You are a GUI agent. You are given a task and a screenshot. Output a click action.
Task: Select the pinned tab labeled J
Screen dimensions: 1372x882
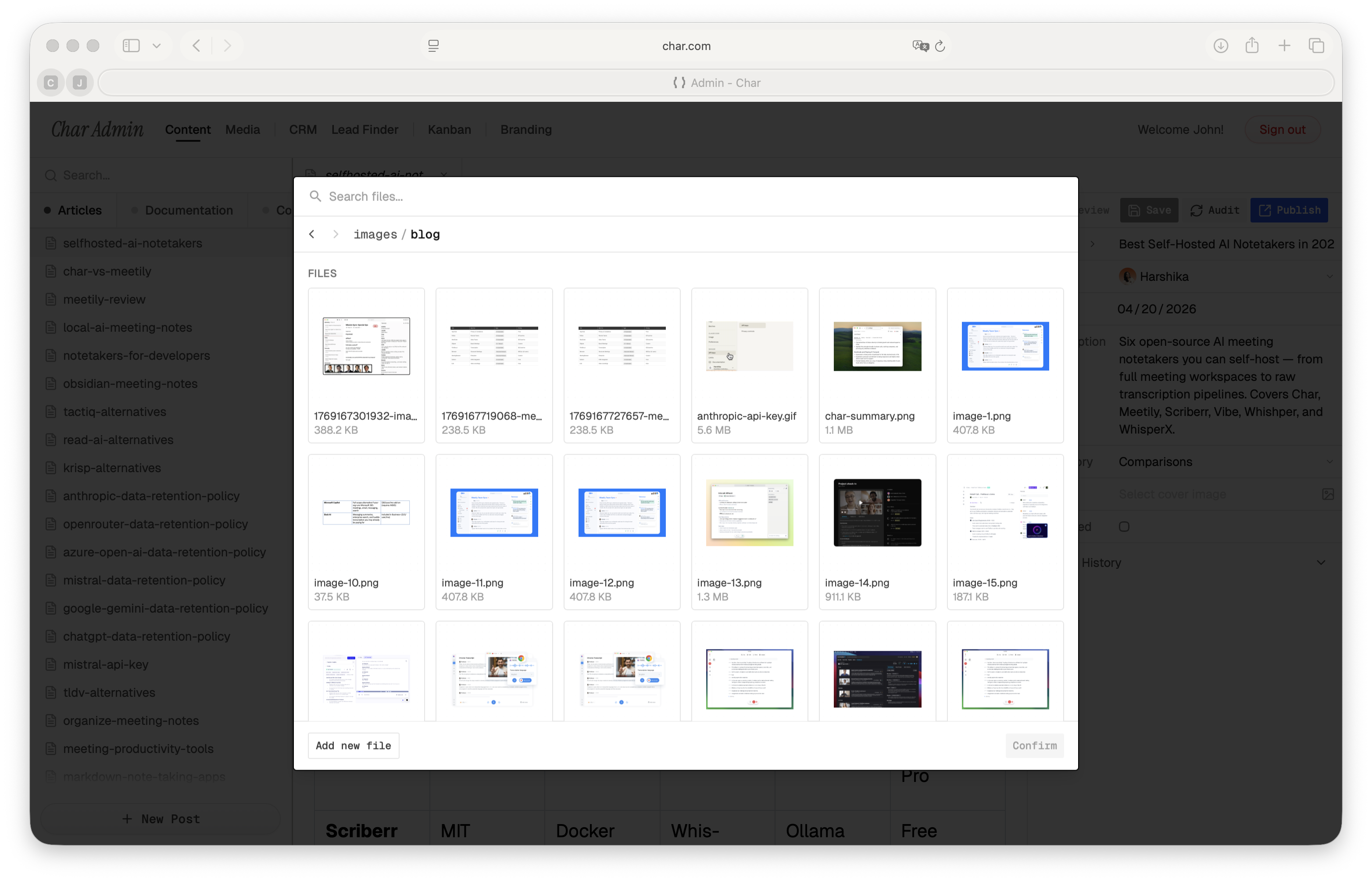[79, 82]
